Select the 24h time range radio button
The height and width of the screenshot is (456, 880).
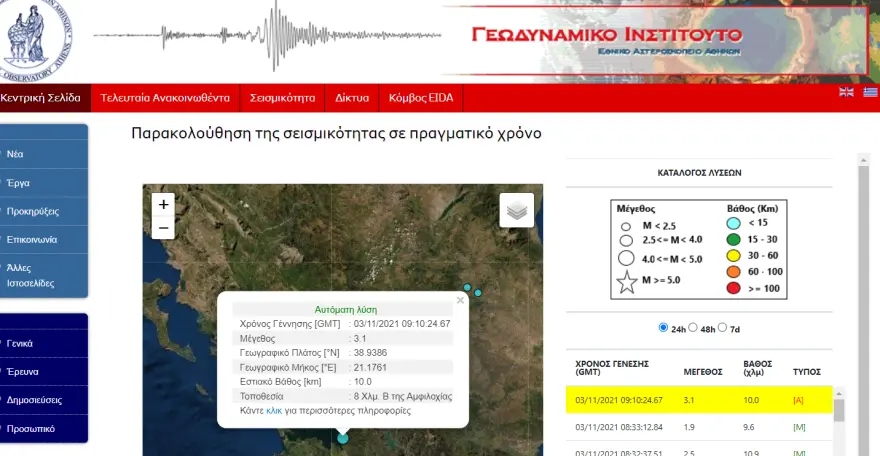coord(664,328)
